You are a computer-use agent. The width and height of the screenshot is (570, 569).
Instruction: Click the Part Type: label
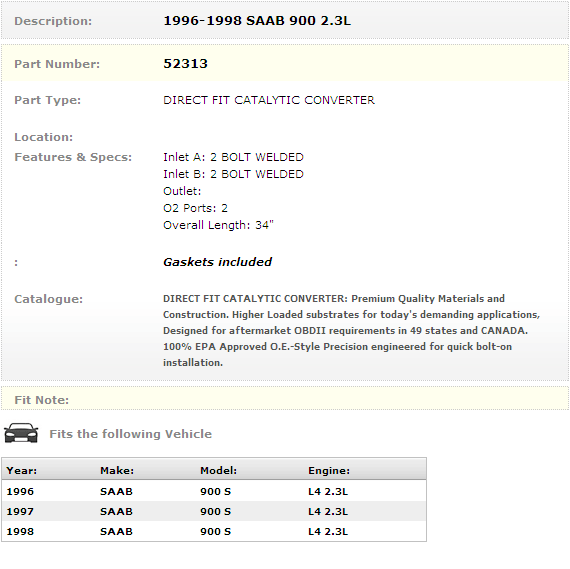[x=48, y=100]
